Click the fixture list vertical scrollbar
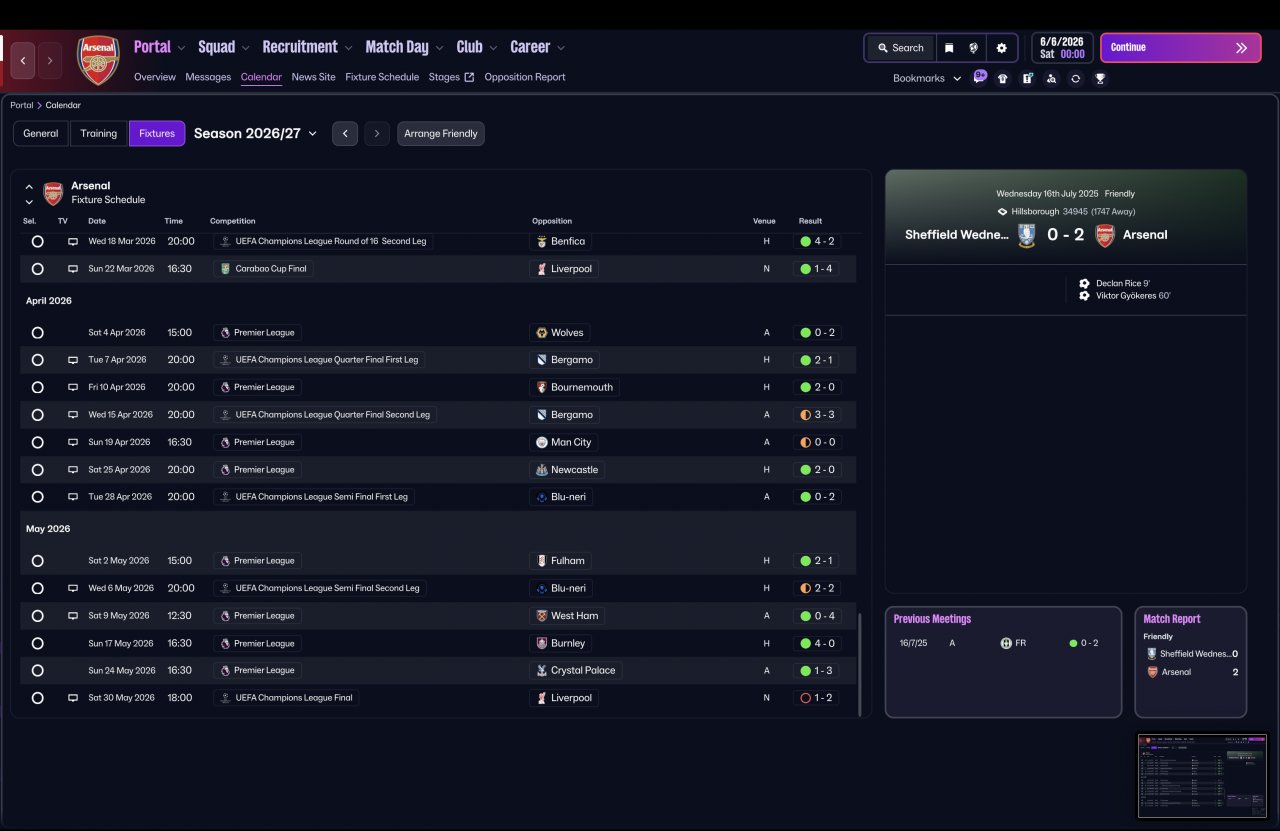The height and width of the screenshot is (831, 1280). pyautogui.click(x=859, y=664)
